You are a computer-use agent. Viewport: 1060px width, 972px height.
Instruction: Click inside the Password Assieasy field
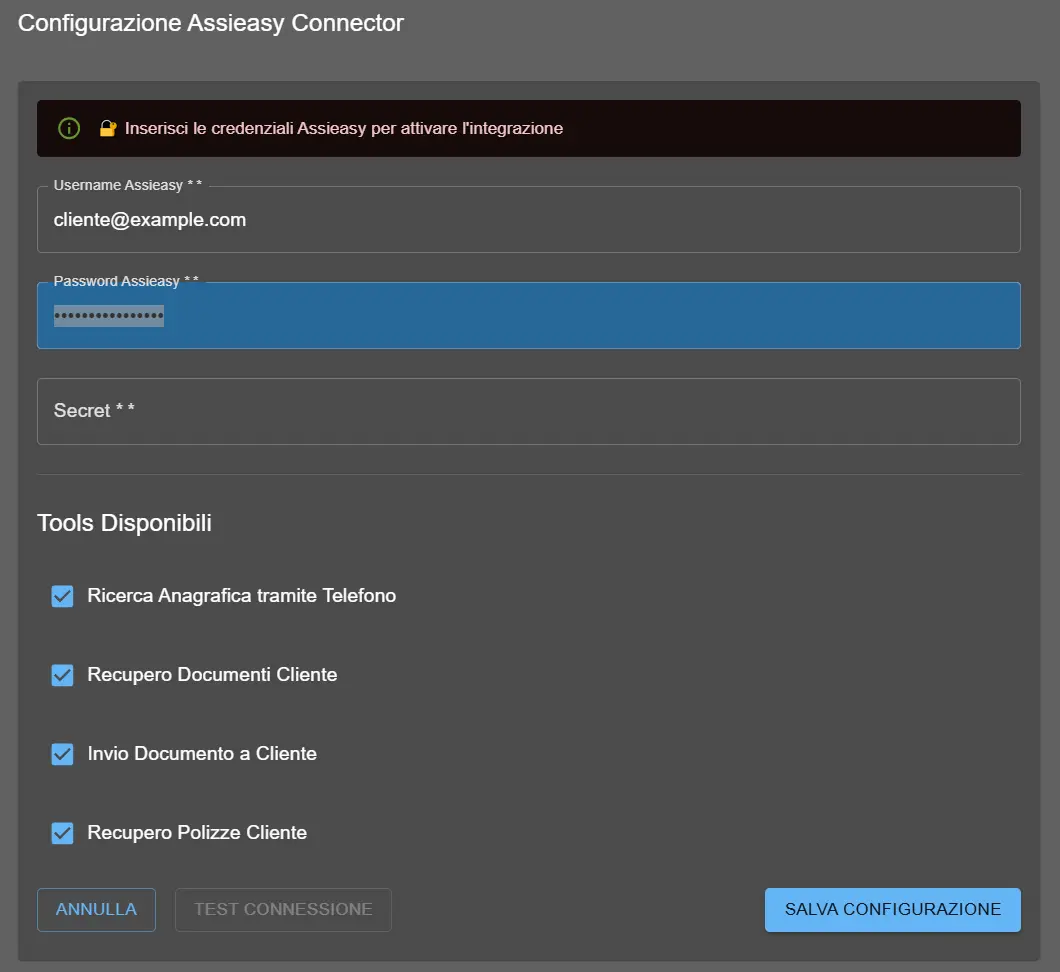tap(500, 315)
